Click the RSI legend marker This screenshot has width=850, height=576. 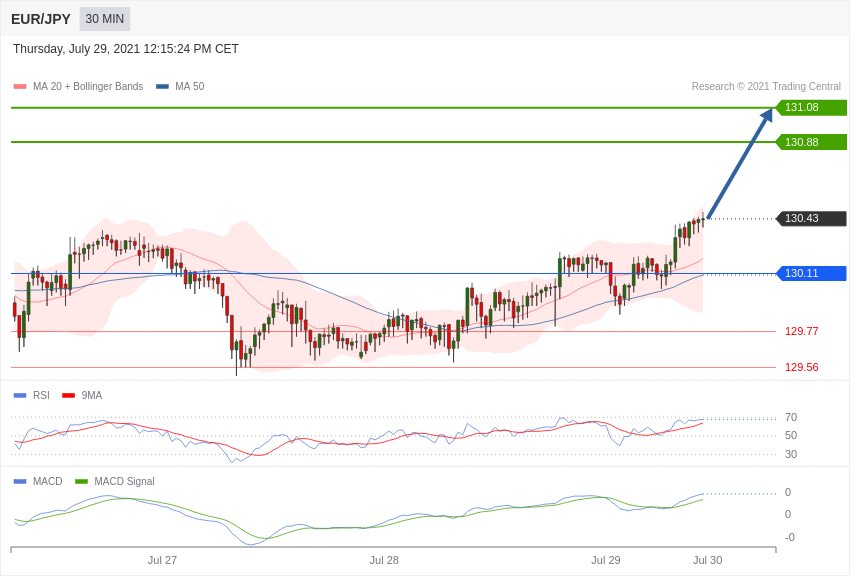(x=20, y=396)
